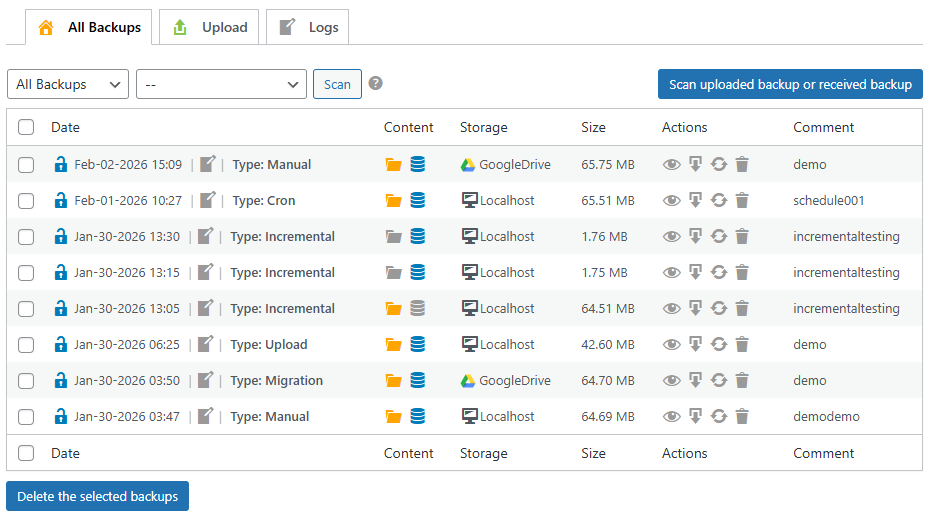Edit comment icon for Type: Cron backup

[208, 200]
